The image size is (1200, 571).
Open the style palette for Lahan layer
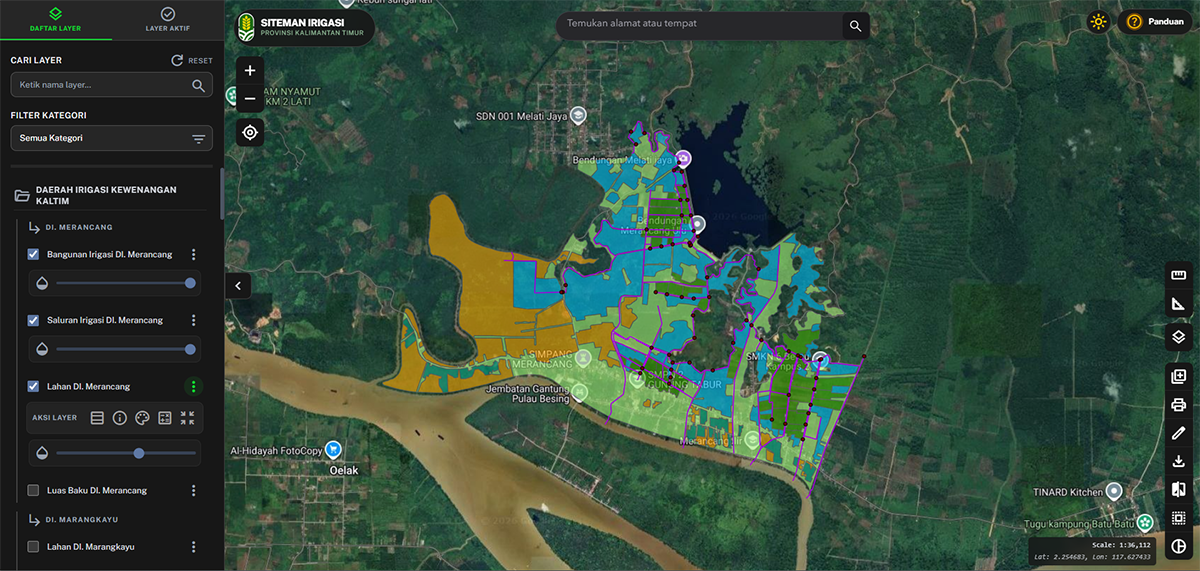point(142,418)
